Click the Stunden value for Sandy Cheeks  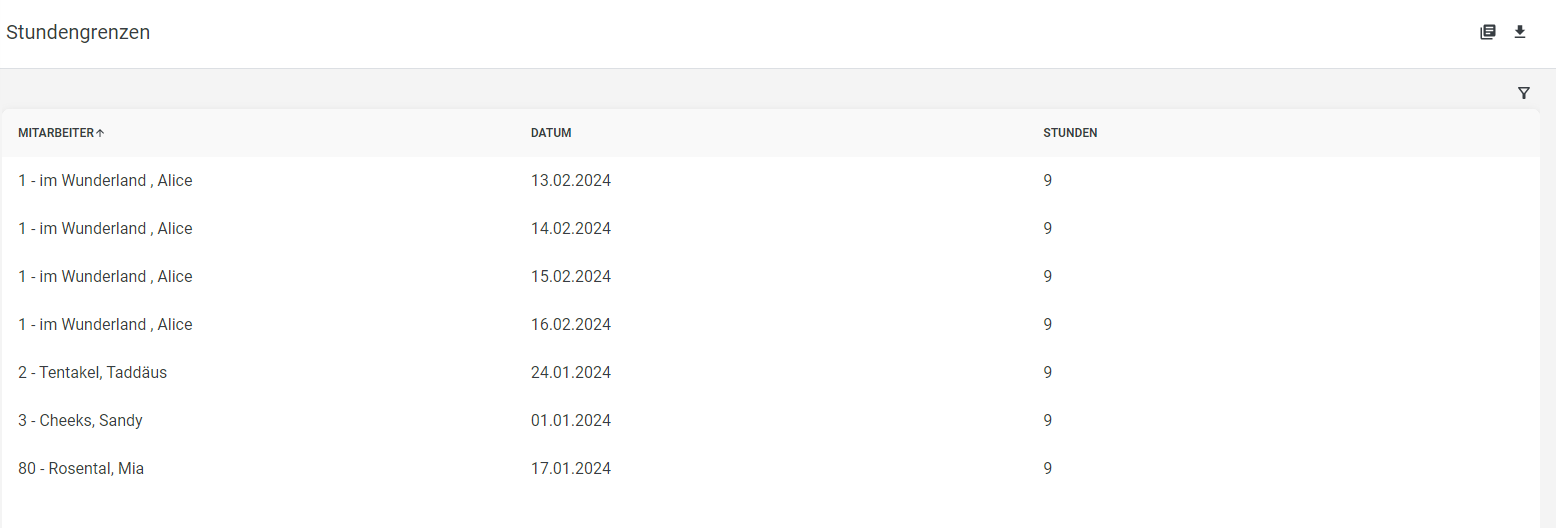coord(1048,421)
